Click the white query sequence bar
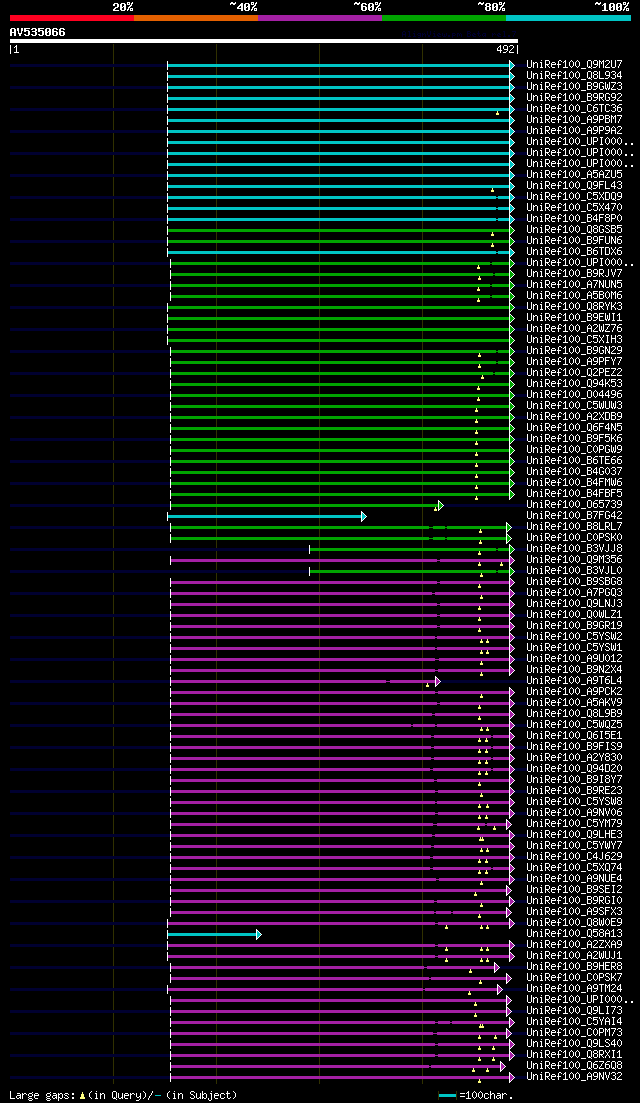The width and height of the screenshot is (640, 1103). (264, 42)
